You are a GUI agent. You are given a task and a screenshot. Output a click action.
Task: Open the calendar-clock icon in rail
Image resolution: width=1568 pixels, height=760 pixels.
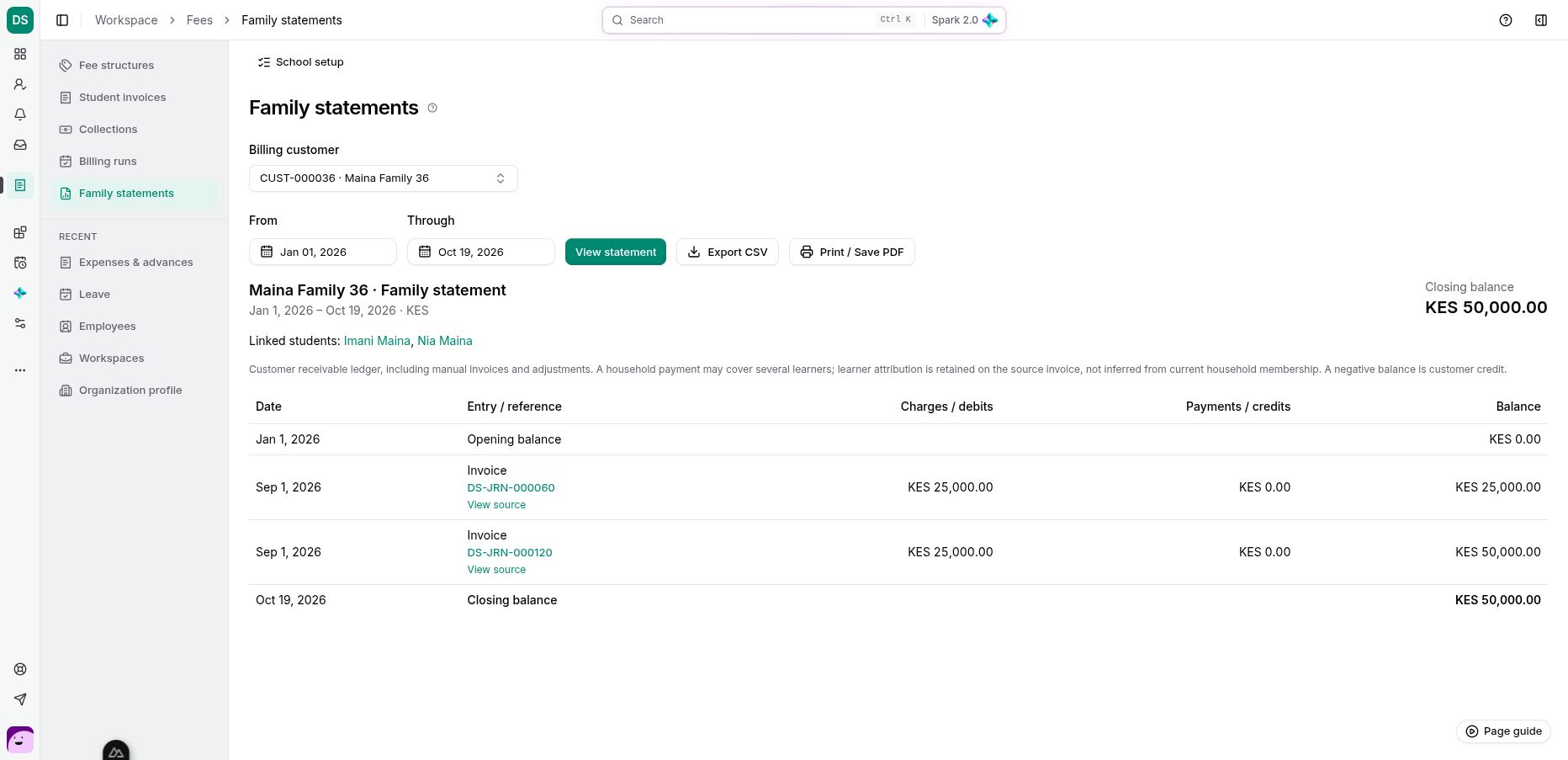coord(20,263)
